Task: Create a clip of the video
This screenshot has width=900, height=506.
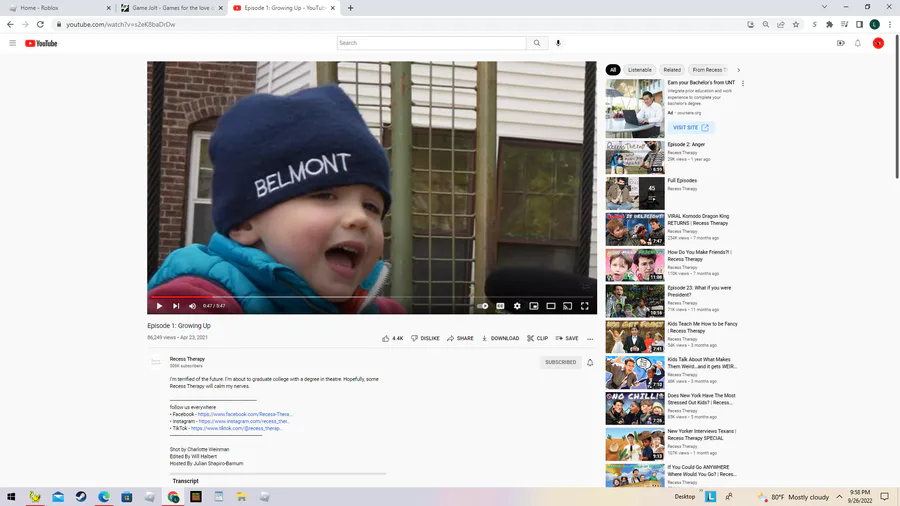Action: pos(538,338)
